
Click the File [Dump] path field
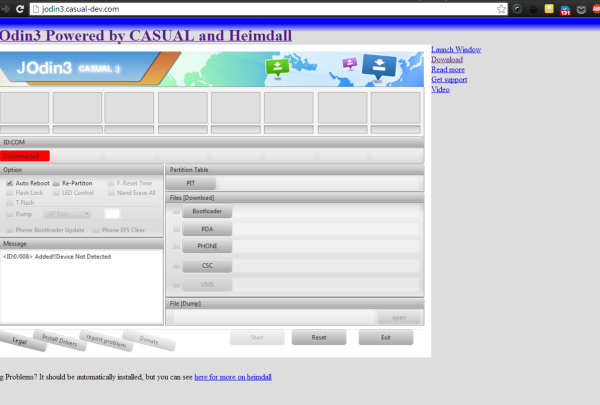pyautogui.click(x=274, y=318)
